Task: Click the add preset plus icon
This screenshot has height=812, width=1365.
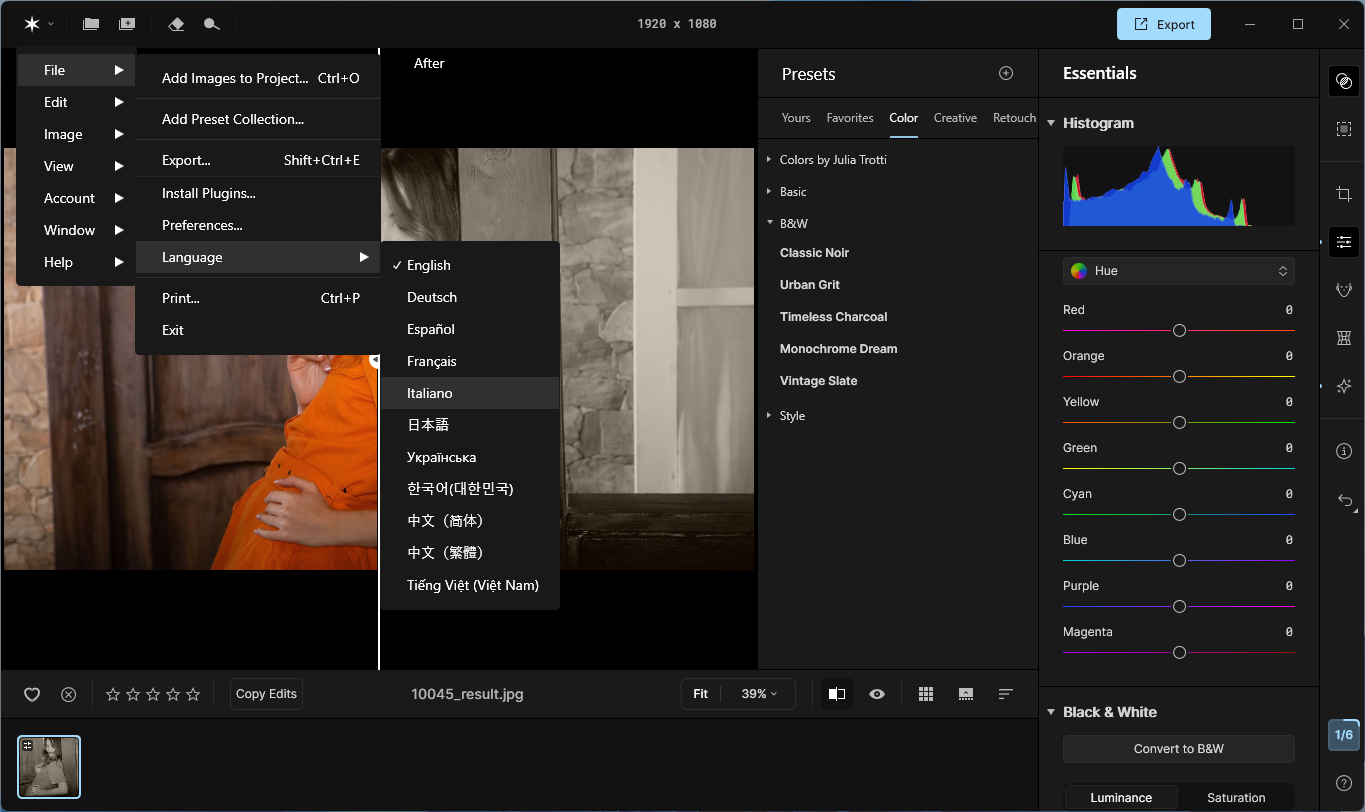Action: click(x=1006, y=73)
